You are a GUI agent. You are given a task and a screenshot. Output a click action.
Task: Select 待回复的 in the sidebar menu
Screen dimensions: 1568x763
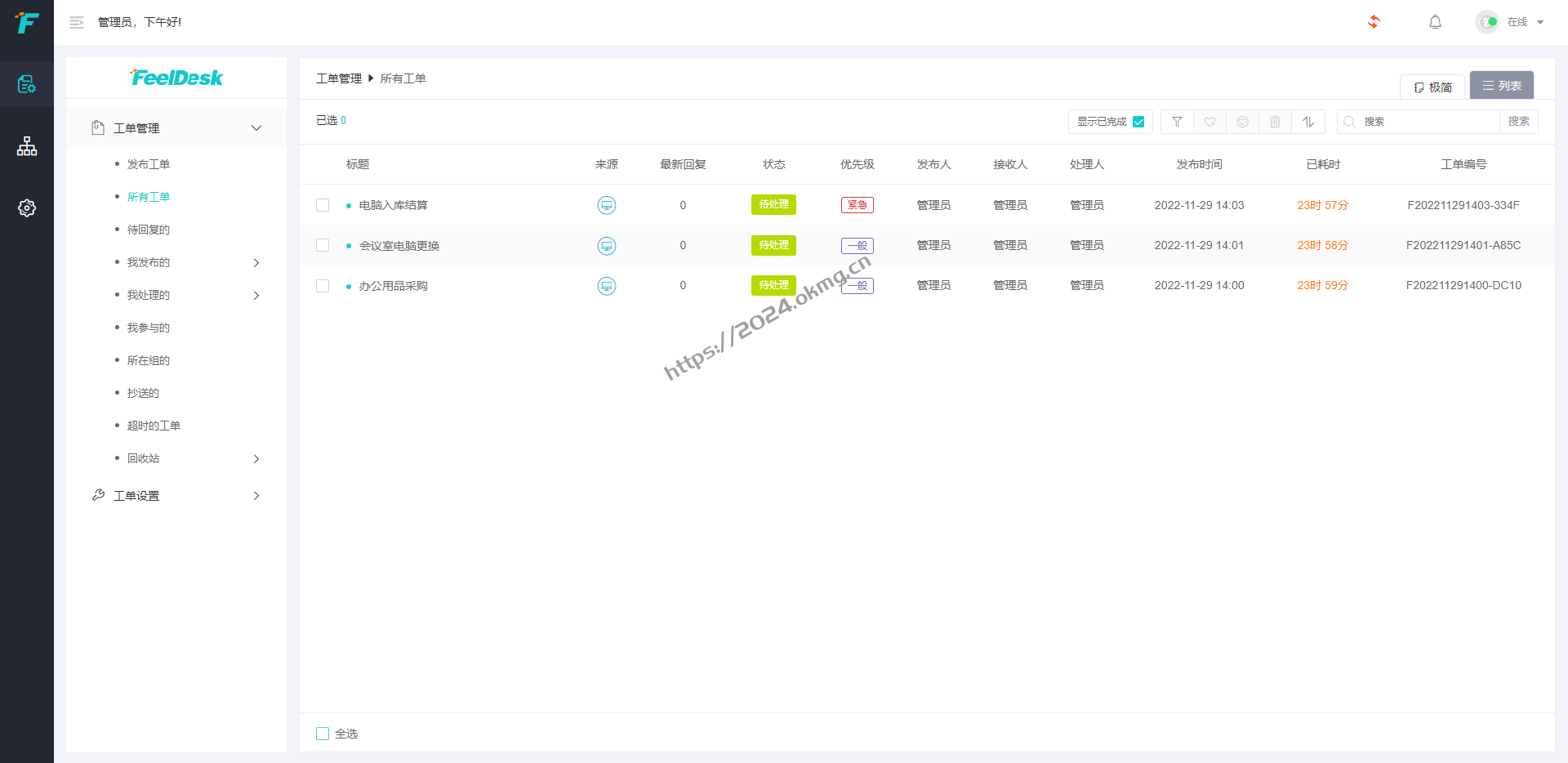[x=148, y=230]
